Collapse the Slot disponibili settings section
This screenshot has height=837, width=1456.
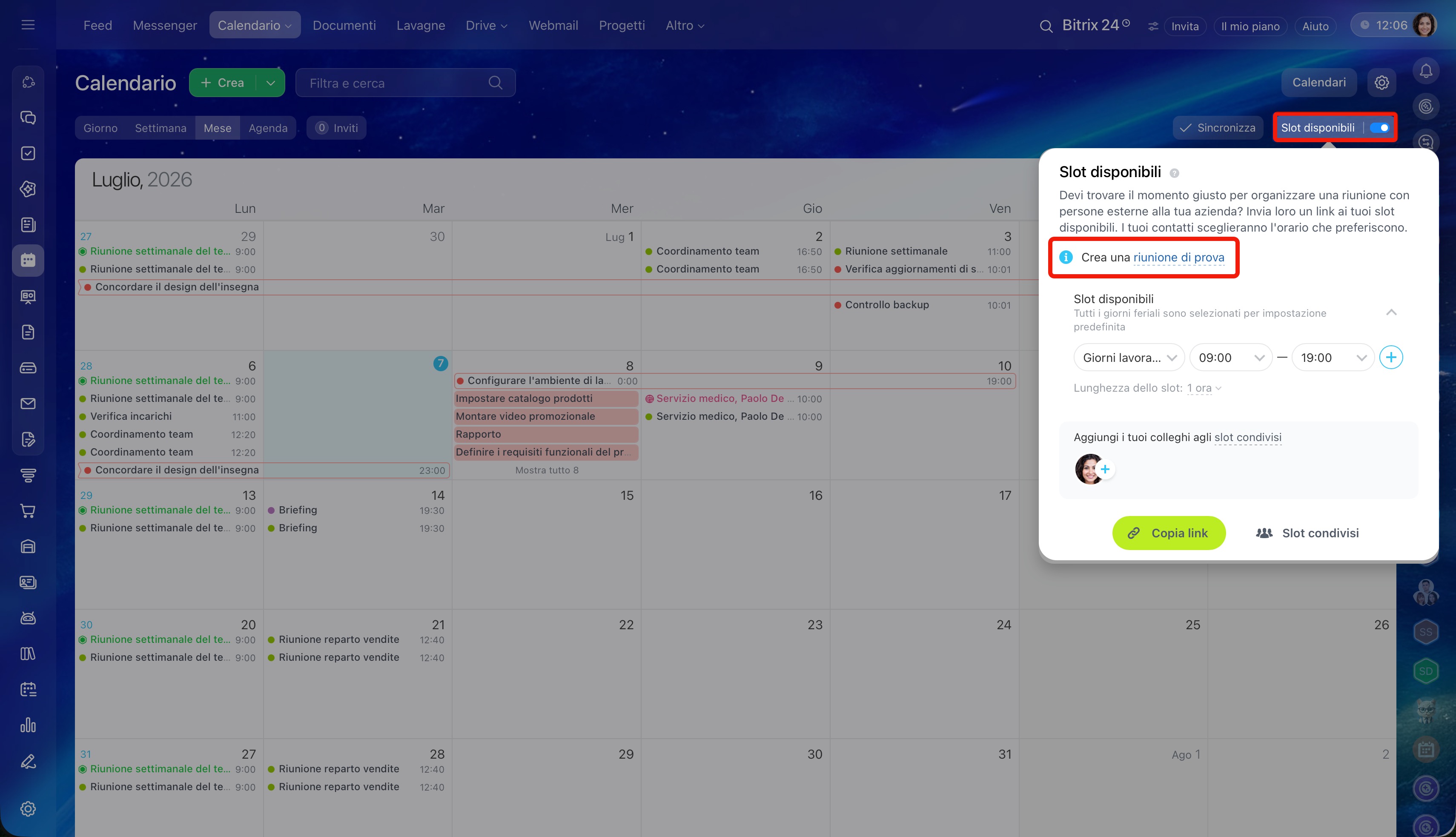point(1391,312)
